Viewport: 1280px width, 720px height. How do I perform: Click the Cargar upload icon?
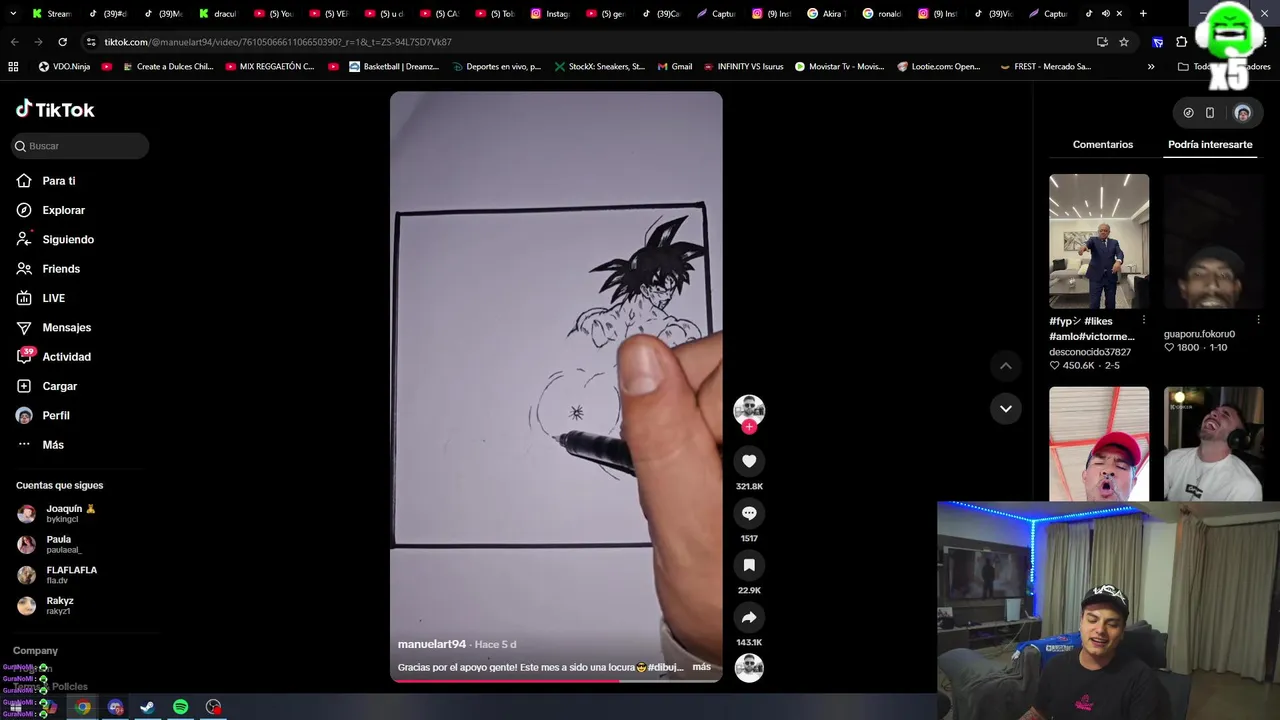(x=24, y=386)
